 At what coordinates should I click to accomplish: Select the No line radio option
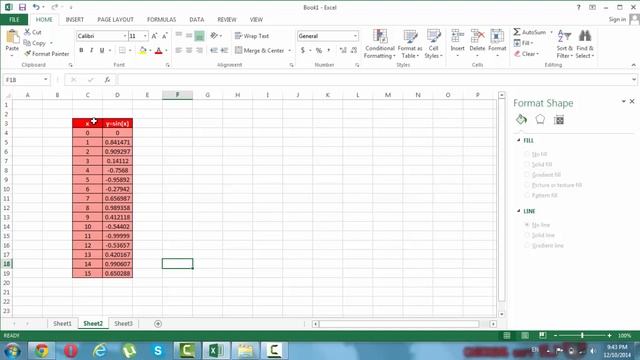(x=527, y=224)
